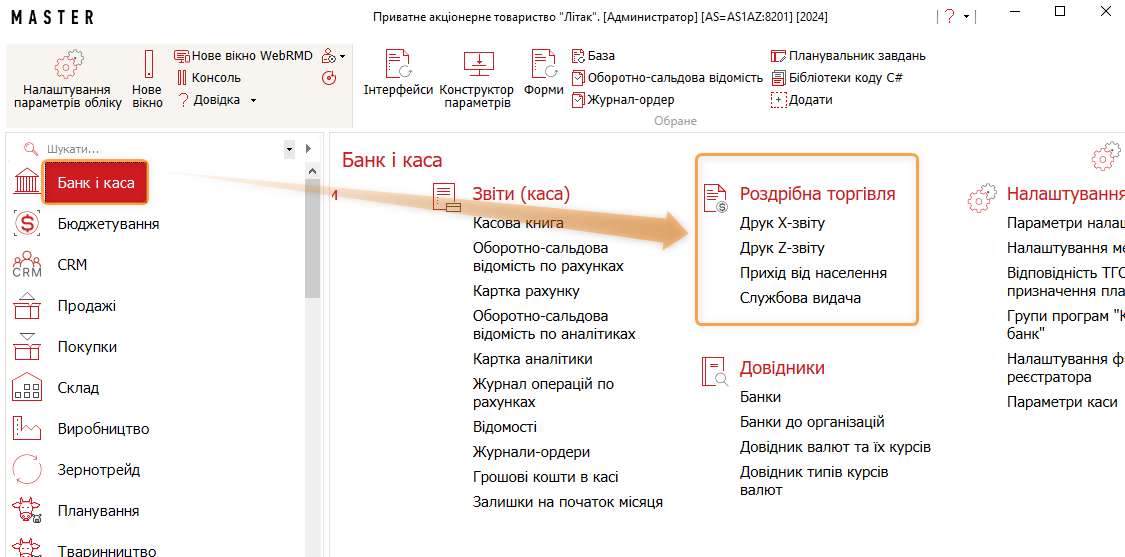This screenshot has width=1125, height=557.
Task: Launch Конструктор параметрів from toolbar
Action: [478, 65]
